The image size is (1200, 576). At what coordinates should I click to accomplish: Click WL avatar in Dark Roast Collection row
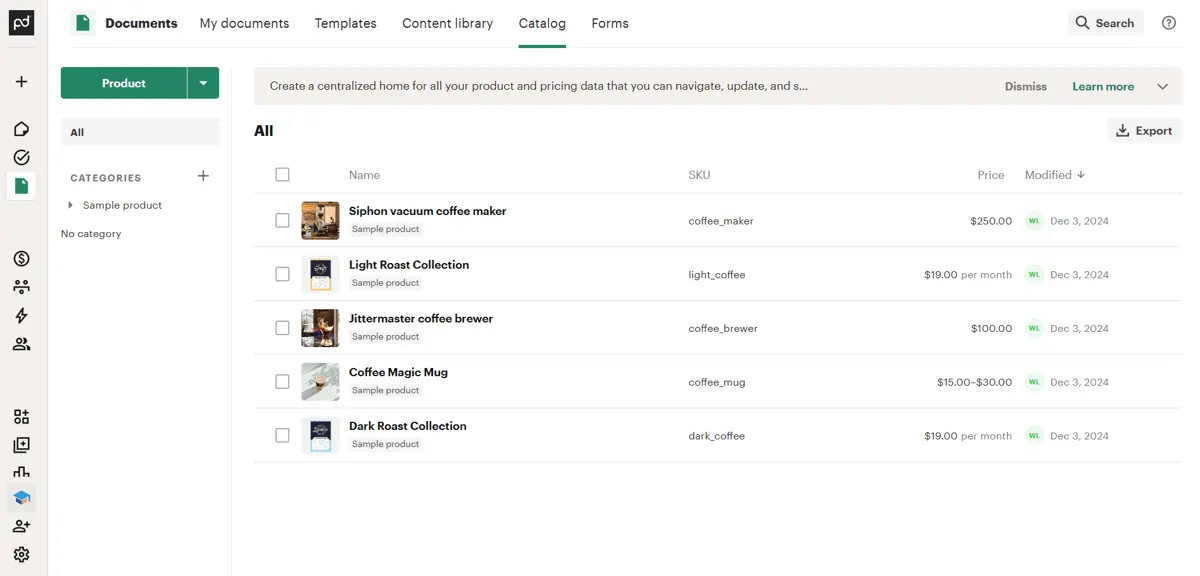(x=1034, y=436)
